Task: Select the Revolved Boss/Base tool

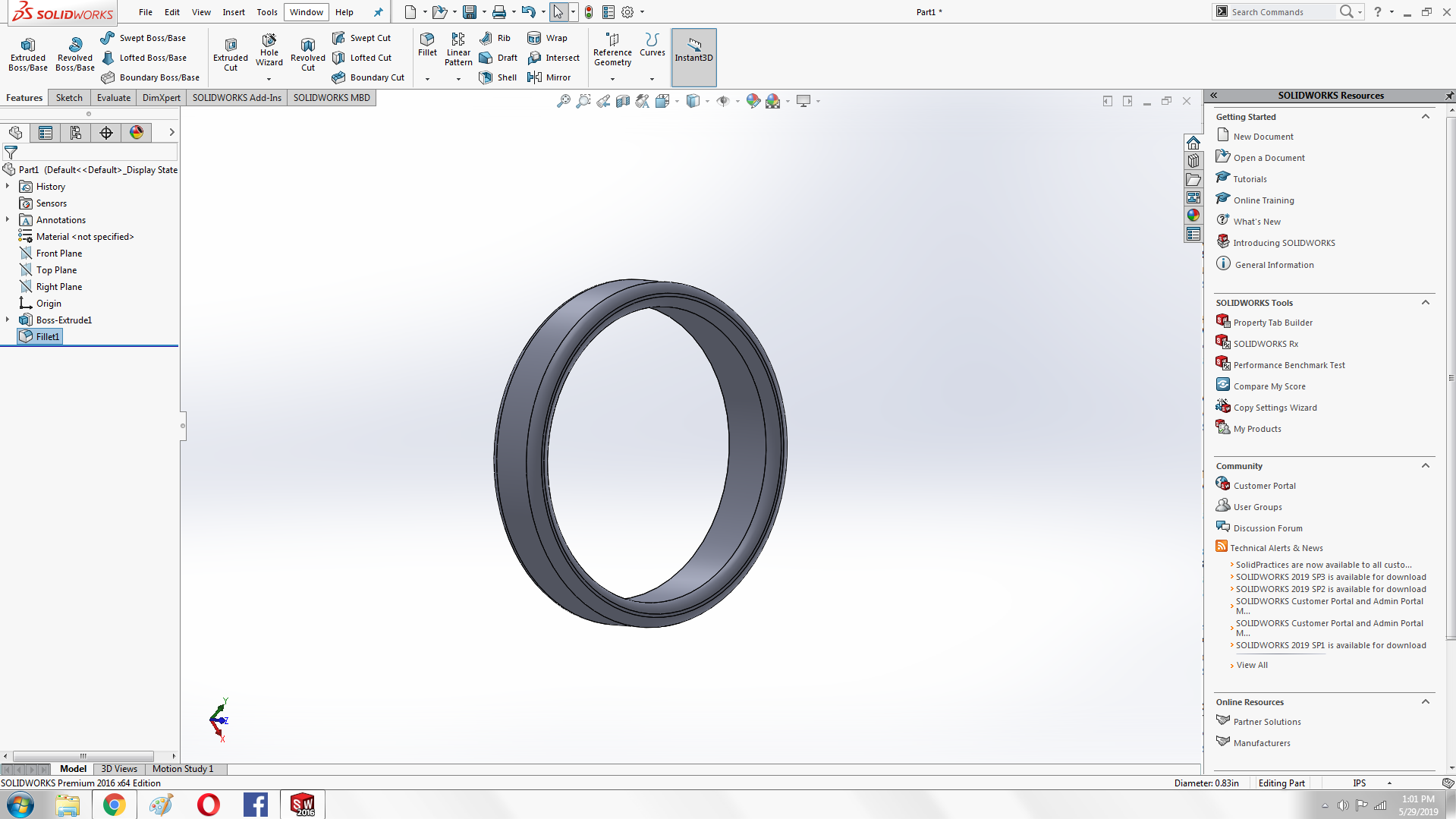Action: click(75, 54)
